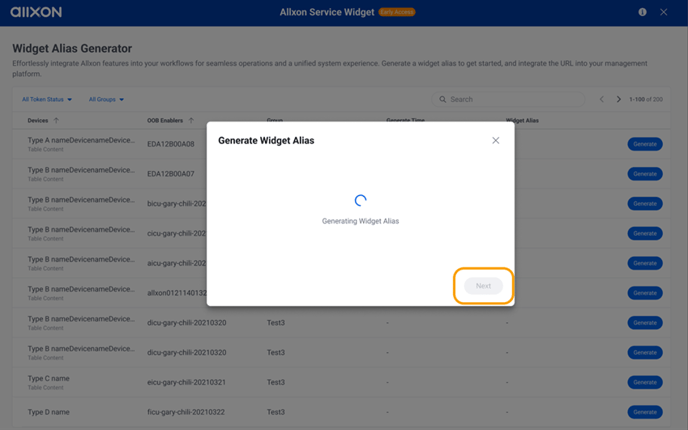Open the All Token Status dropdown
The image size is (688, 430).
pyautogui.click(x=47, y=100)
